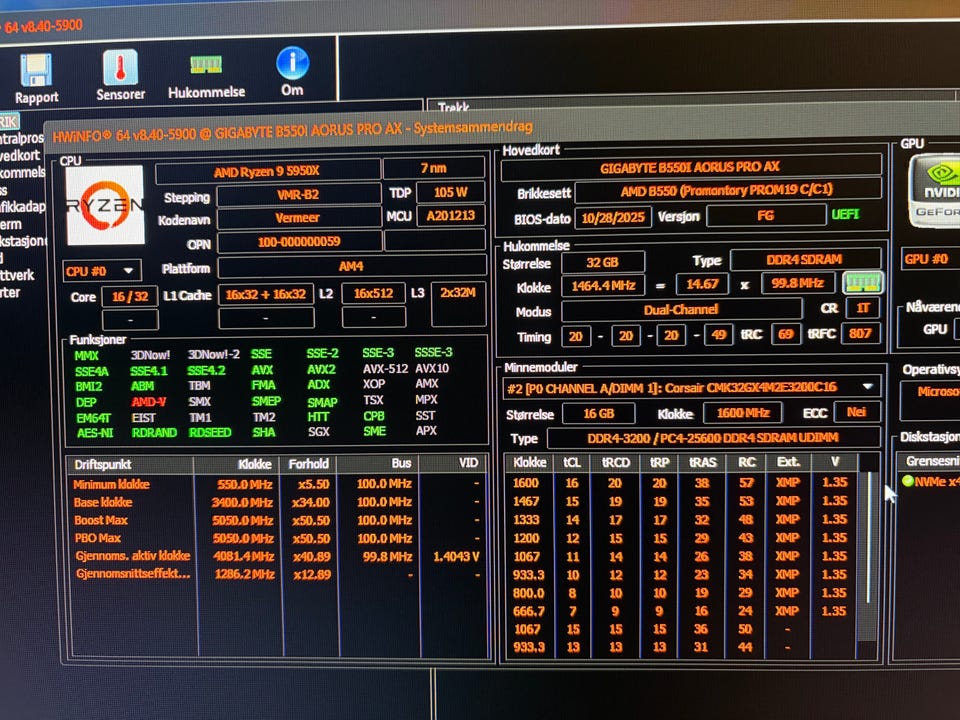The image size is (960, 720).
Task: Click the green memory module icon
Action: [x=863, y=282]
